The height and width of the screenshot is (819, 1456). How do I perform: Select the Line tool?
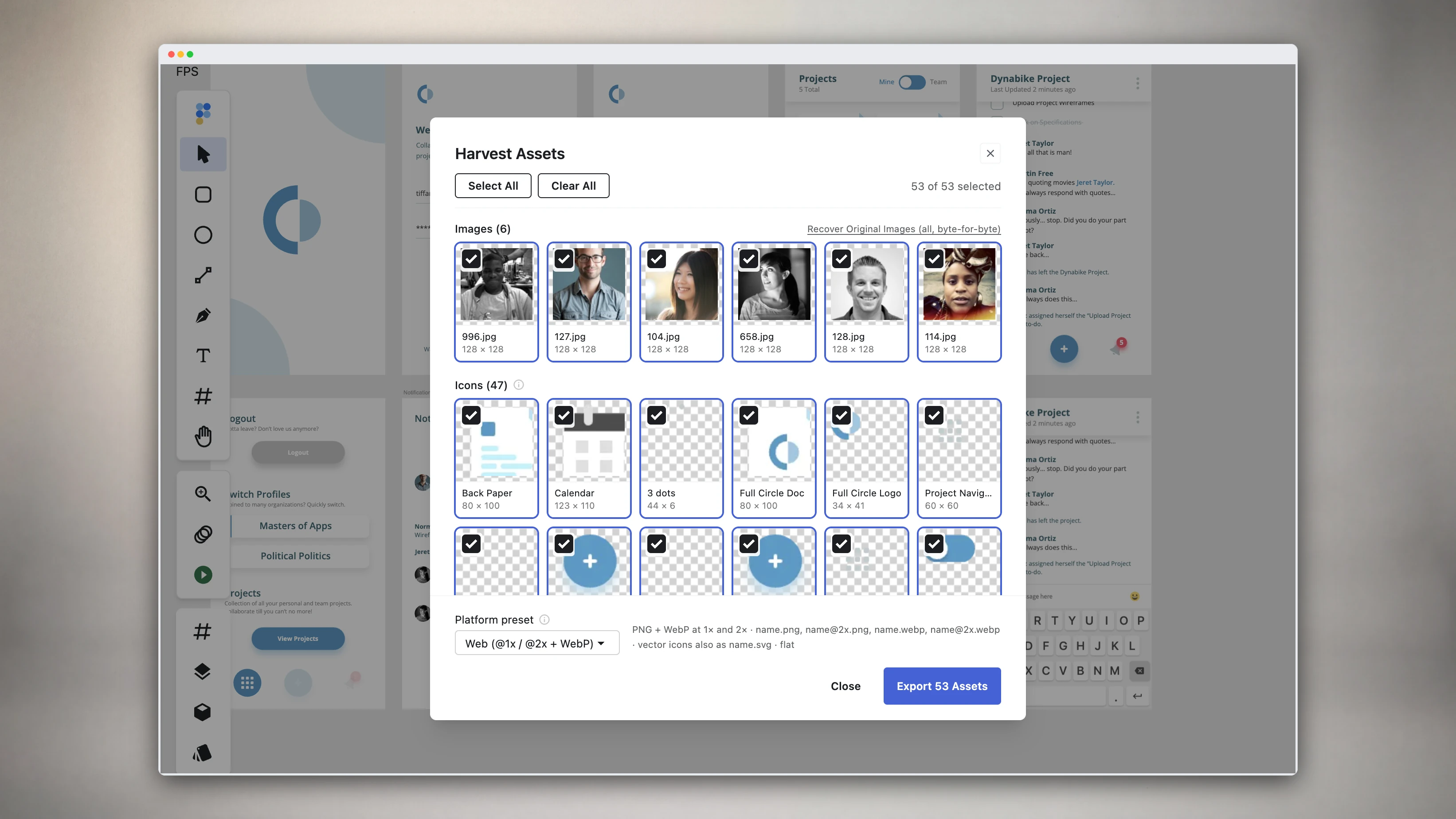203,275
